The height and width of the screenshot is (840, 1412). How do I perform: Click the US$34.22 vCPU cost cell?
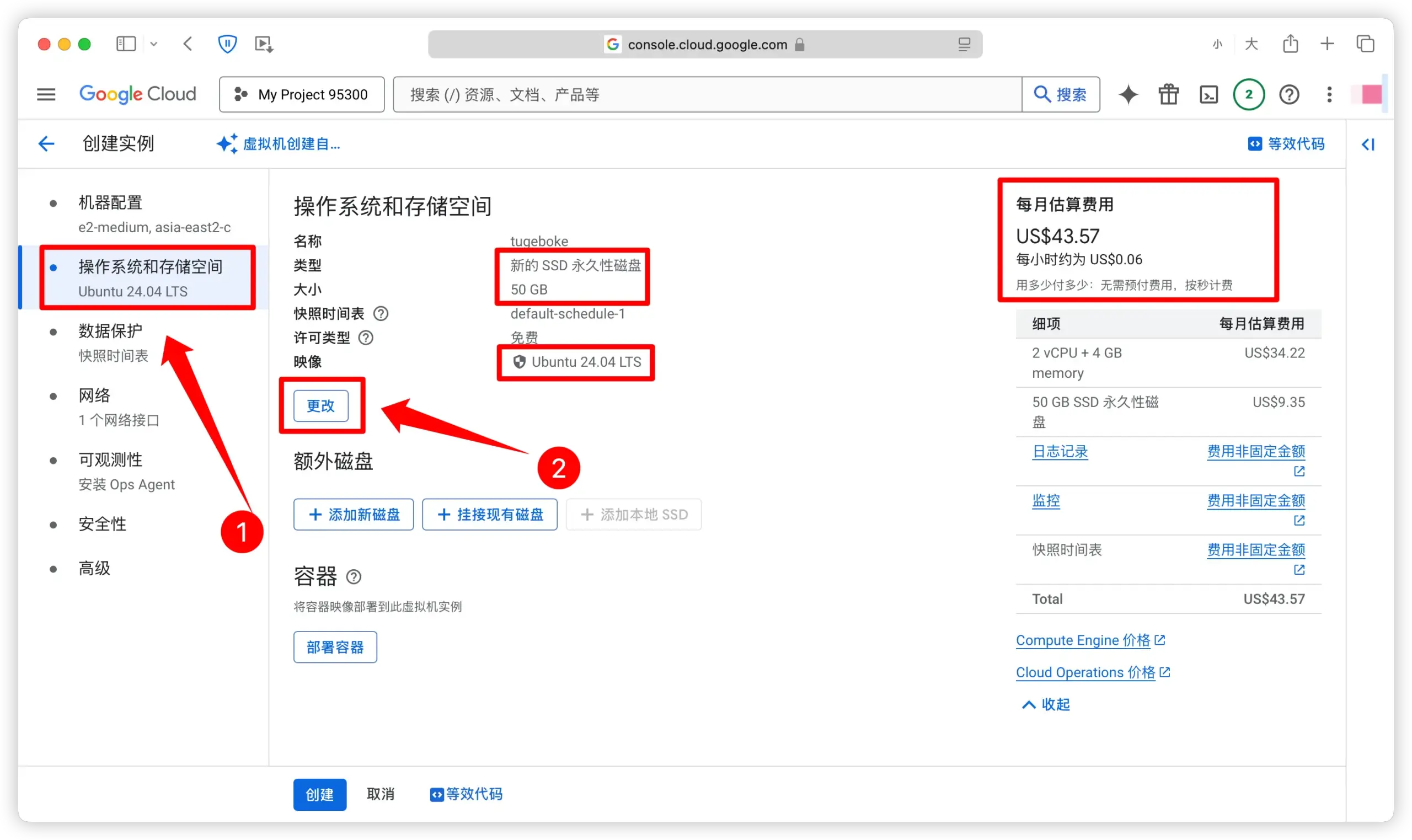point(1275,352)
